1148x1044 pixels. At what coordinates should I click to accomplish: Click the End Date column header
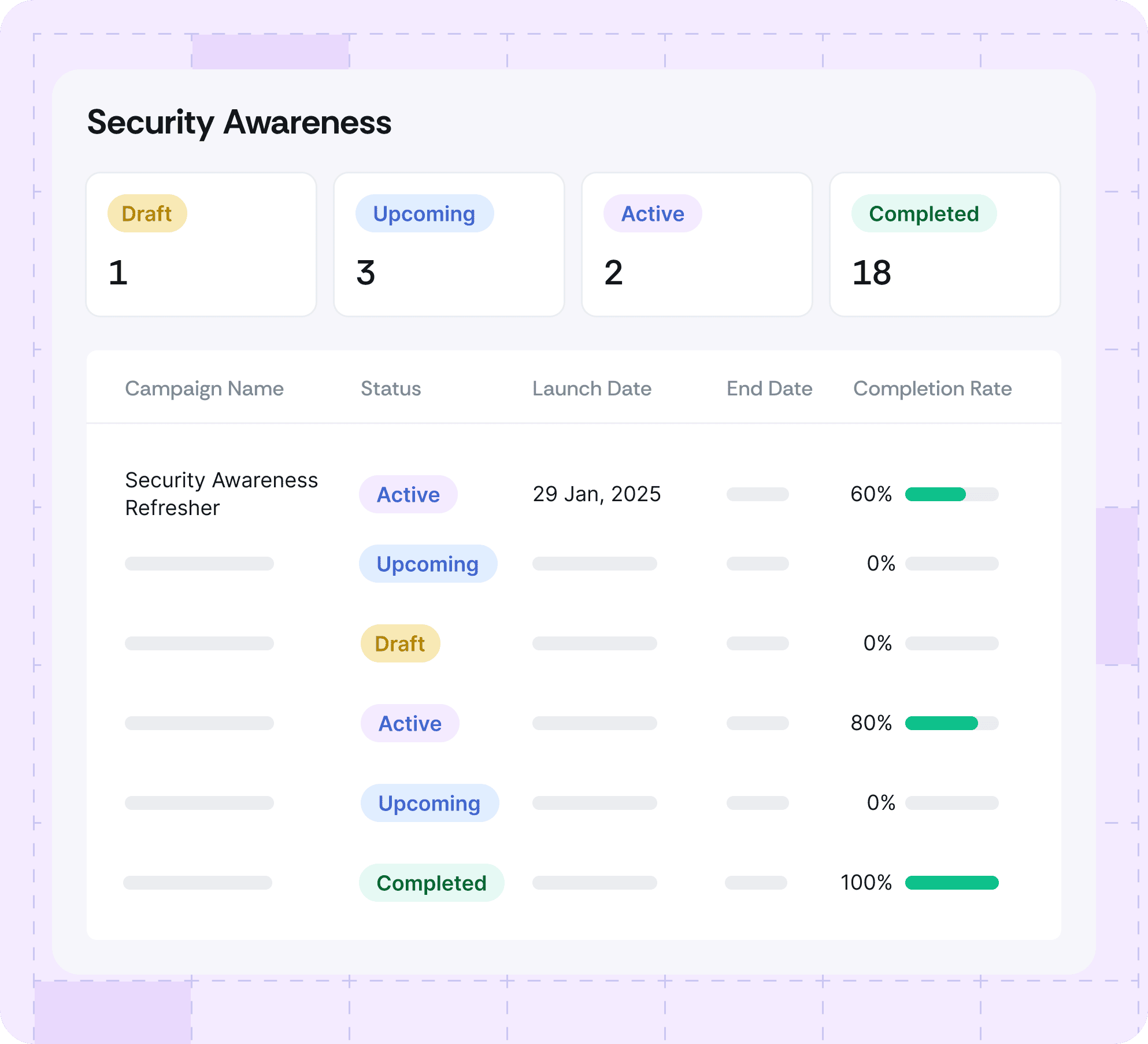click(769, 388)
